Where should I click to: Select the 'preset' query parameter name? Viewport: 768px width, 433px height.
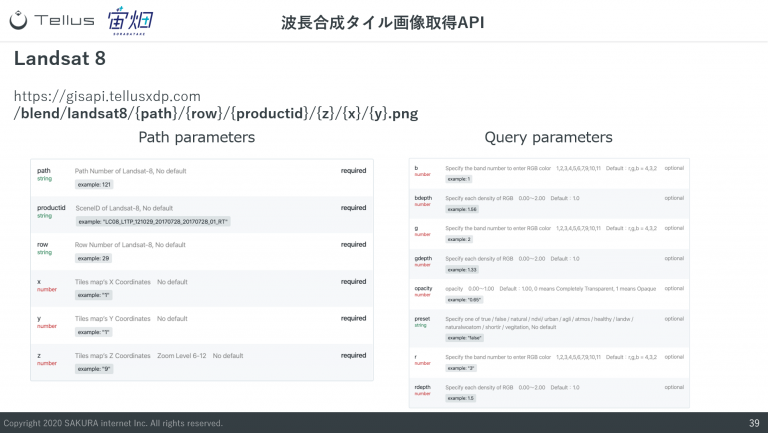tap(422, 319)
